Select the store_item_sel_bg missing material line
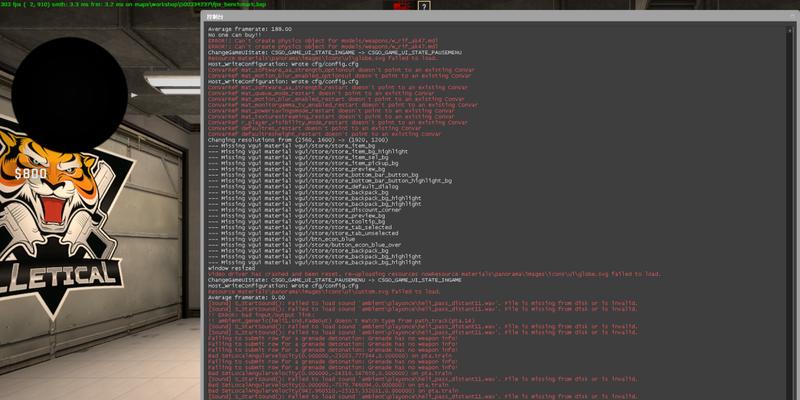 (x=298, y=158)
